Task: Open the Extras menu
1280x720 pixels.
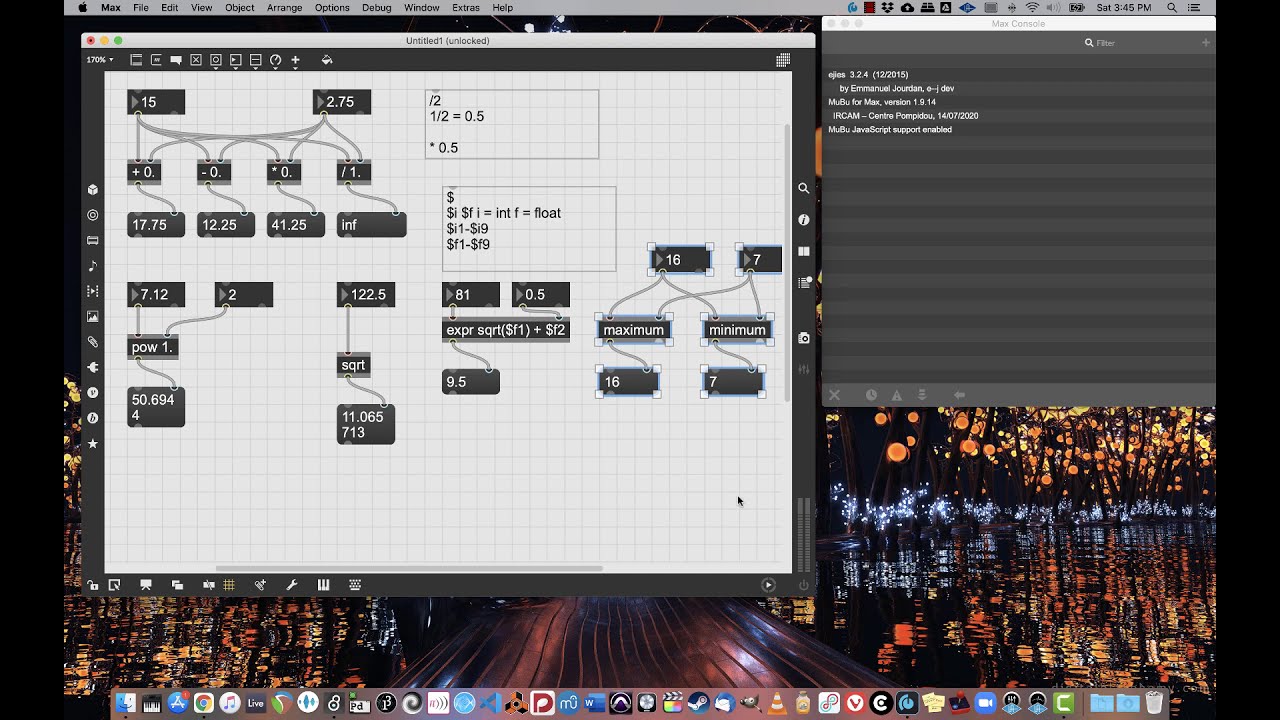Action: [466, 7]
